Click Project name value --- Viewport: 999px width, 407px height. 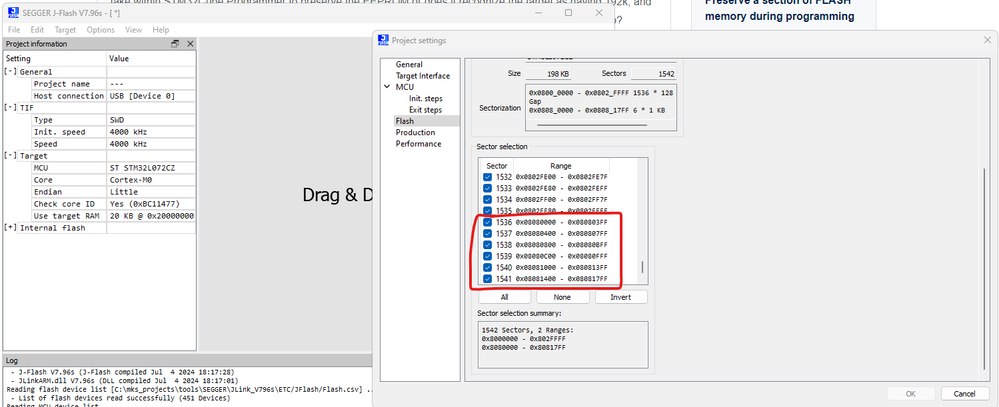pyautogui.click(x=151, y=84)
